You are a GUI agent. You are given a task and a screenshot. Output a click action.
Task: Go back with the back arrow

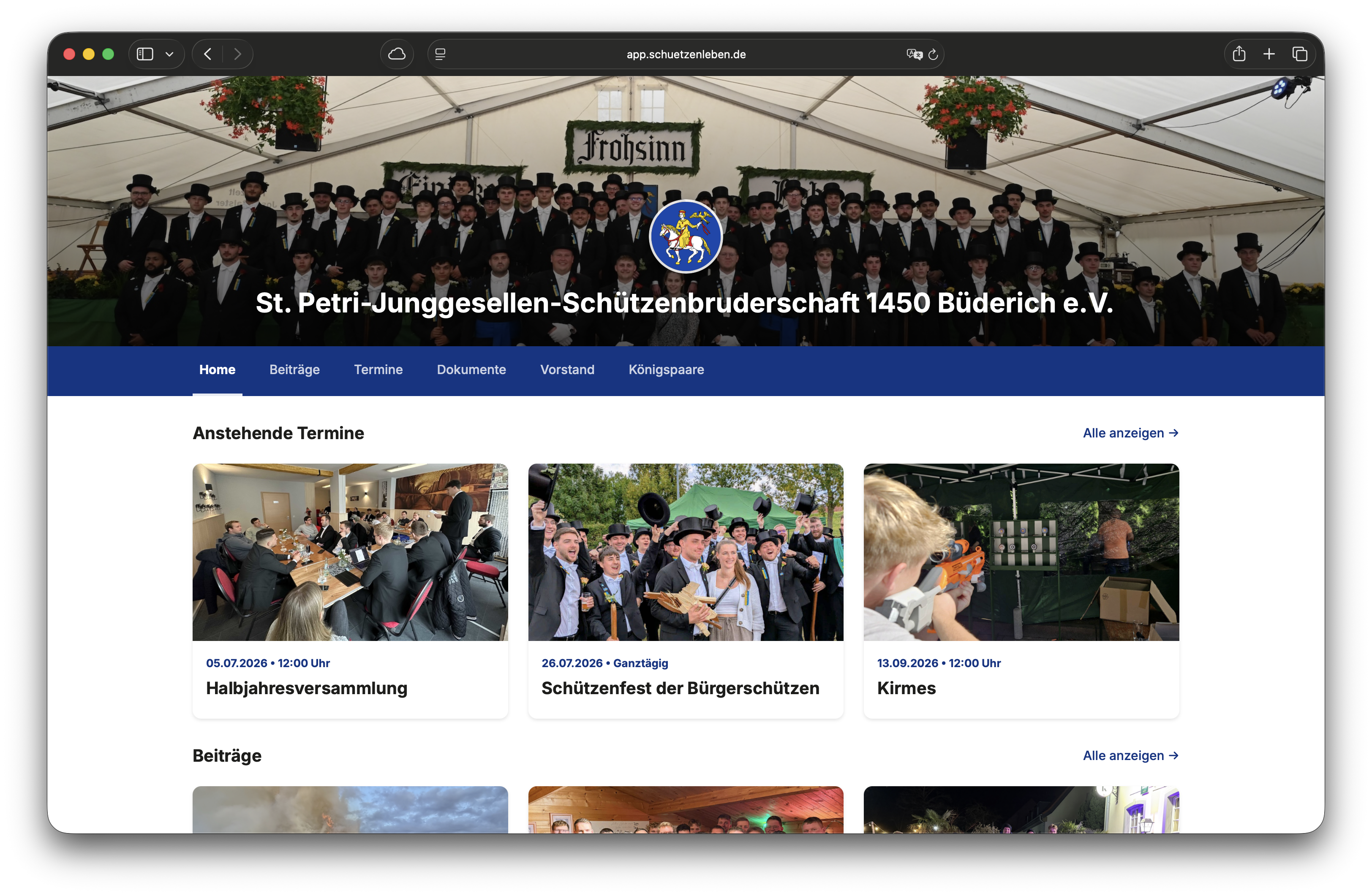point(208,54)
